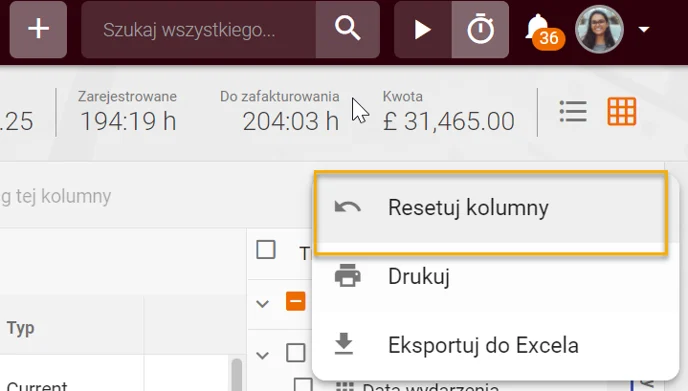Viewport: 688px width, 391px height.
Task: Click the '204:03 h' Do zafakturowania value
Action: coord(291,121)
